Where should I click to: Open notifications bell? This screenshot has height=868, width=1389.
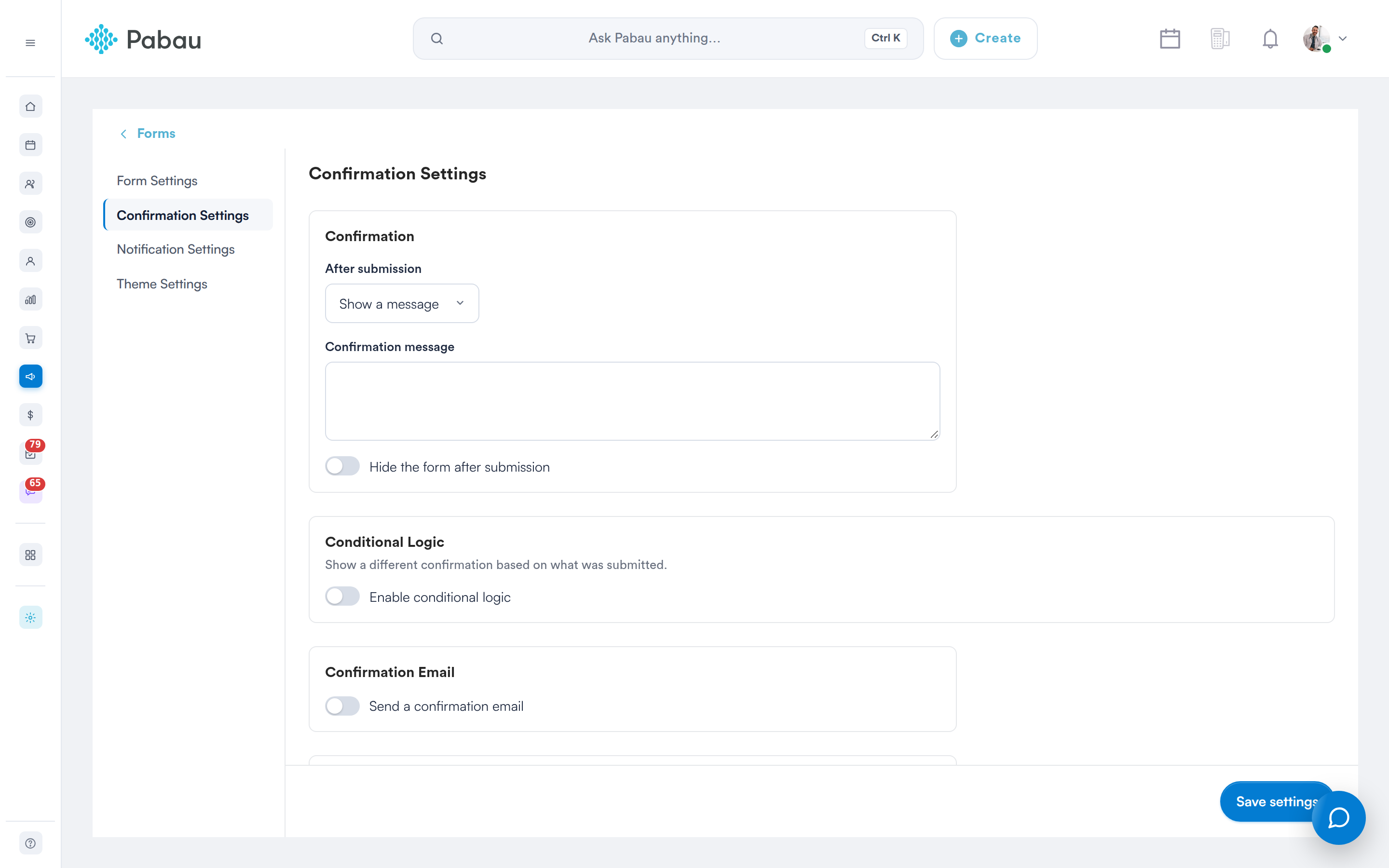point(1270,39)
